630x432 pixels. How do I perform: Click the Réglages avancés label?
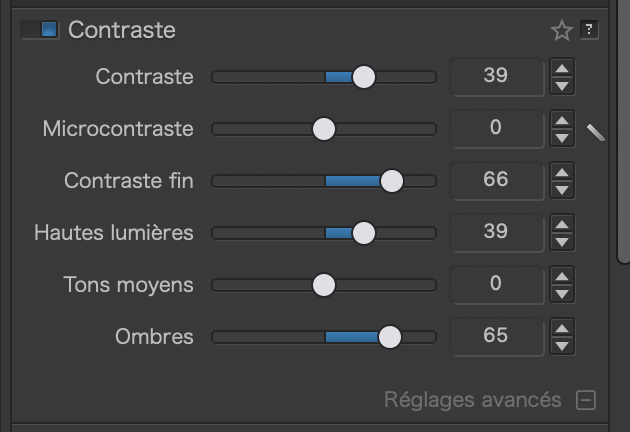tap(473, 400)
